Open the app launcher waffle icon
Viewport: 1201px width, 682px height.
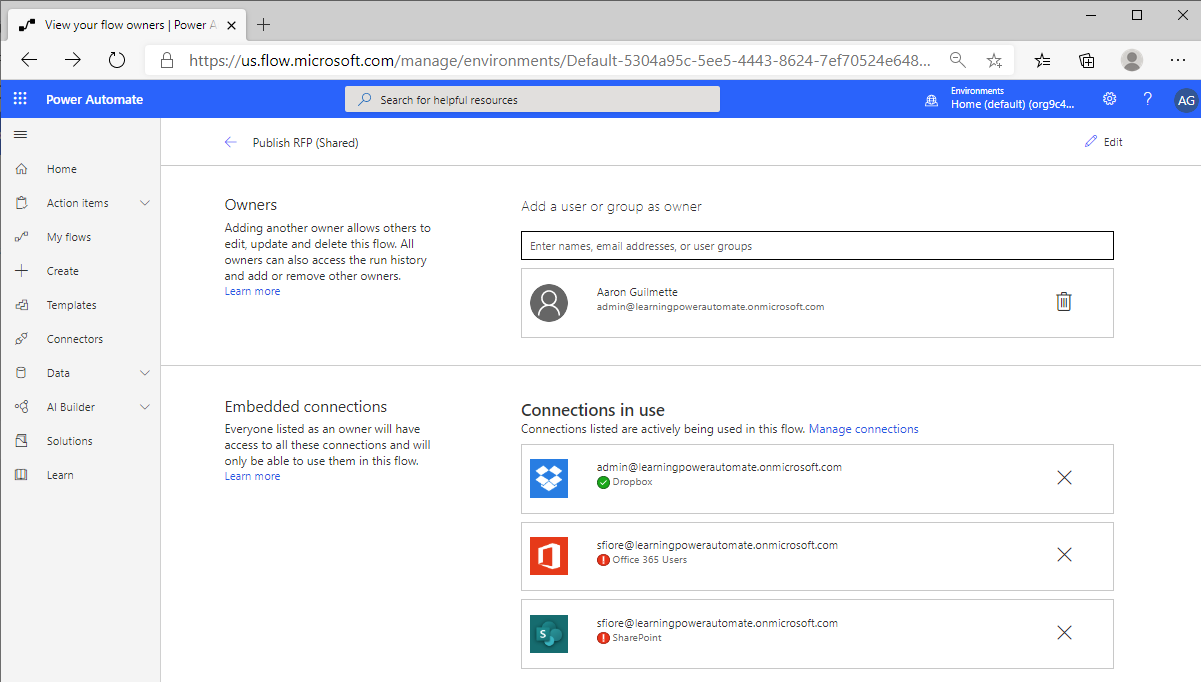pos(20,99)
